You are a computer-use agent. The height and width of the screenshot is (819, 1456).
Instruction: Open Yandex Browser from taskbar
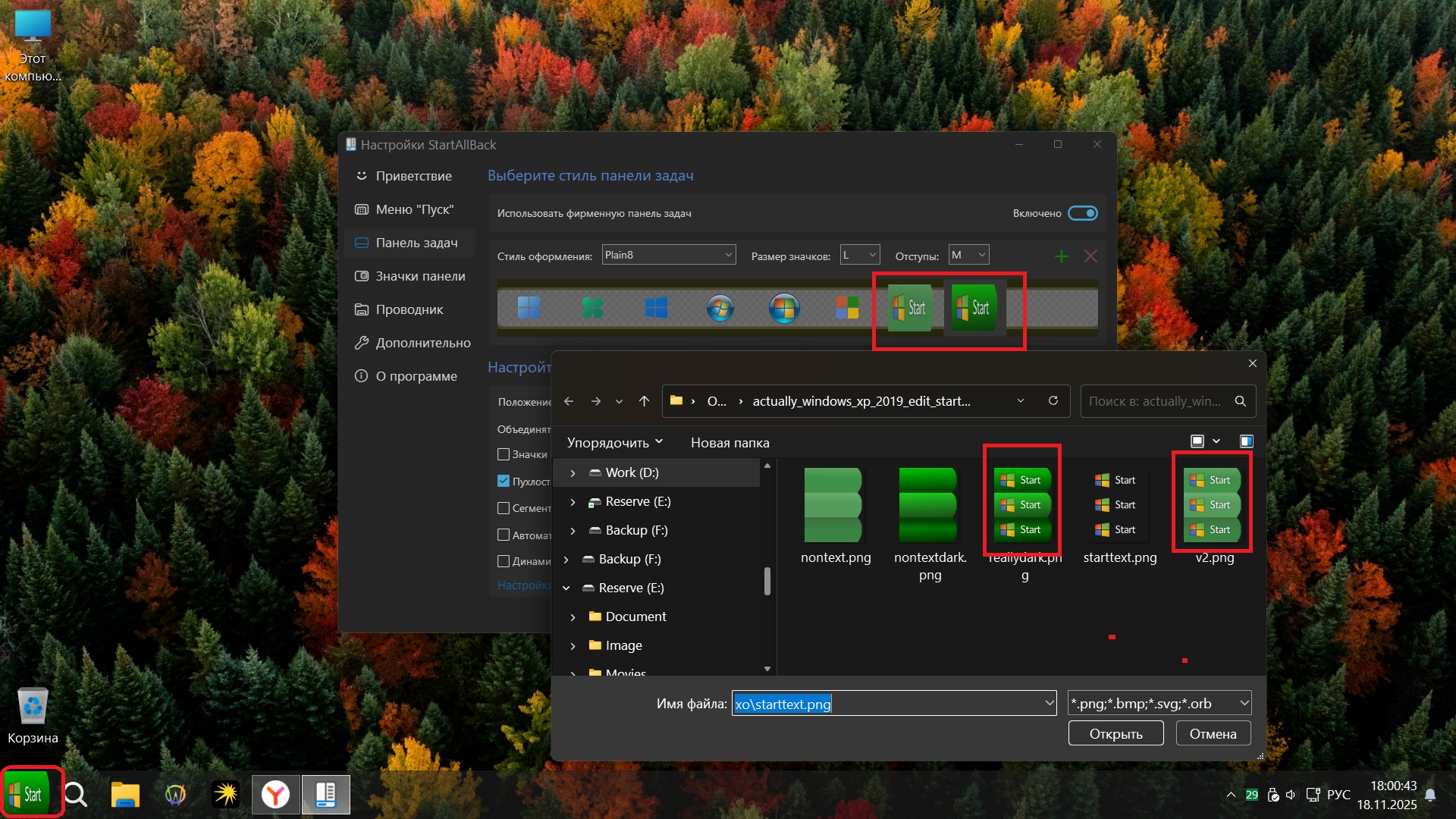(275, 794)
